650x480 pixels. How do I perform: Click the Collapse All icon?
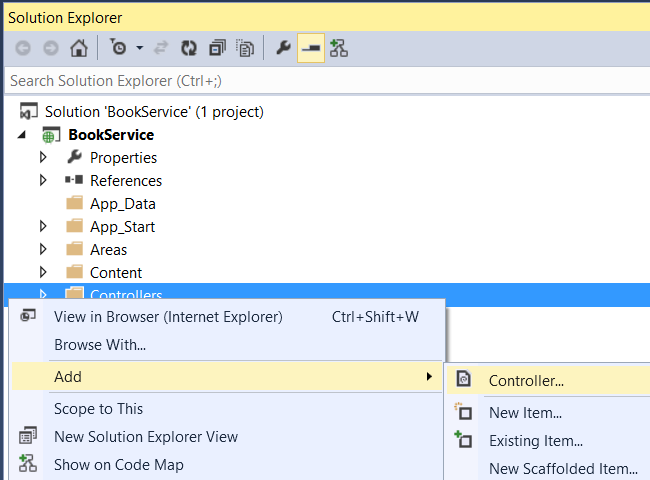[x=217, y=48]
